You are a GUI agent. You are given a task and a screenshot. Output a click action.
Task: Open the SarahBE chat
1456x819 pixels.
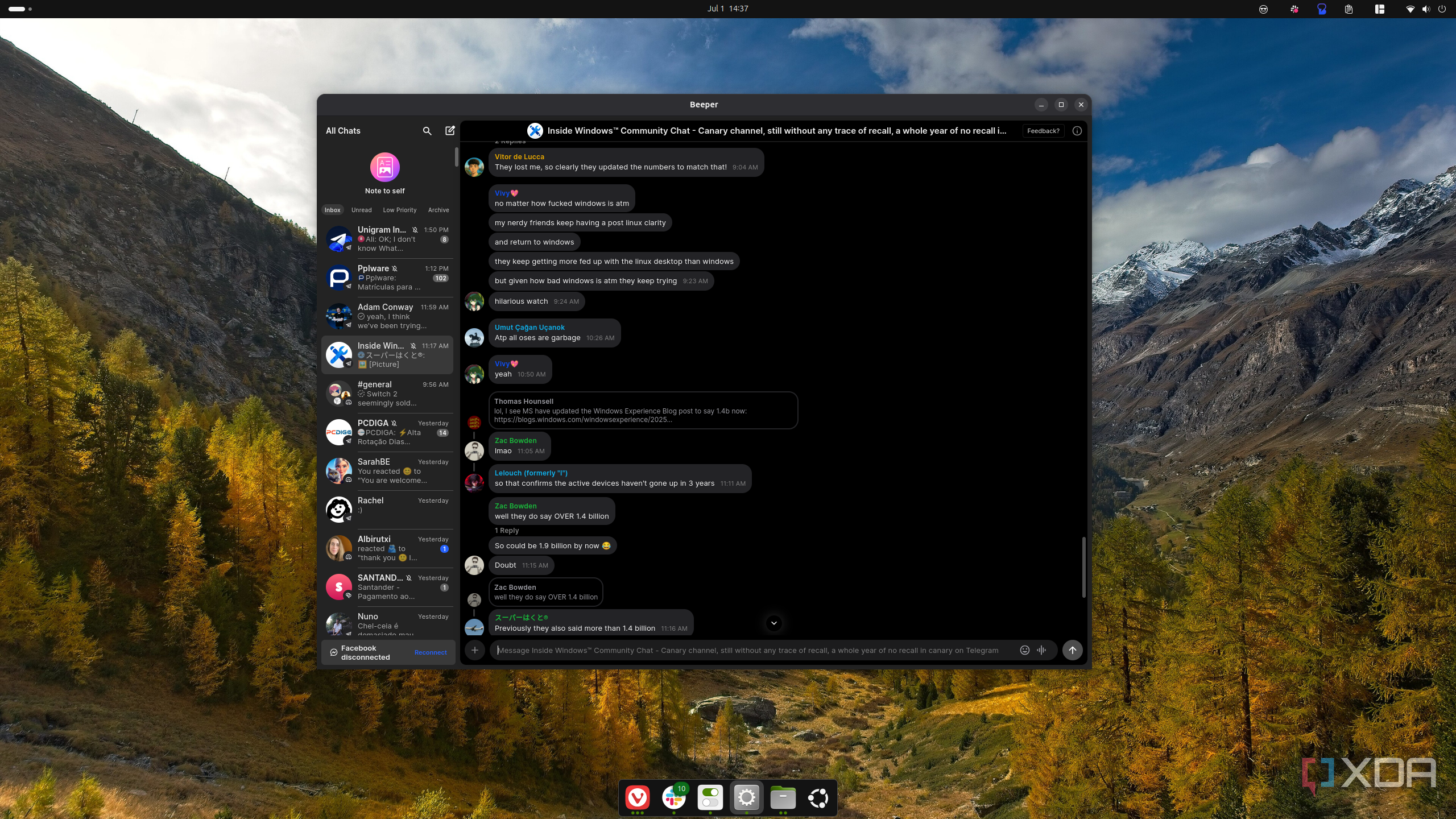click(387, 471)
